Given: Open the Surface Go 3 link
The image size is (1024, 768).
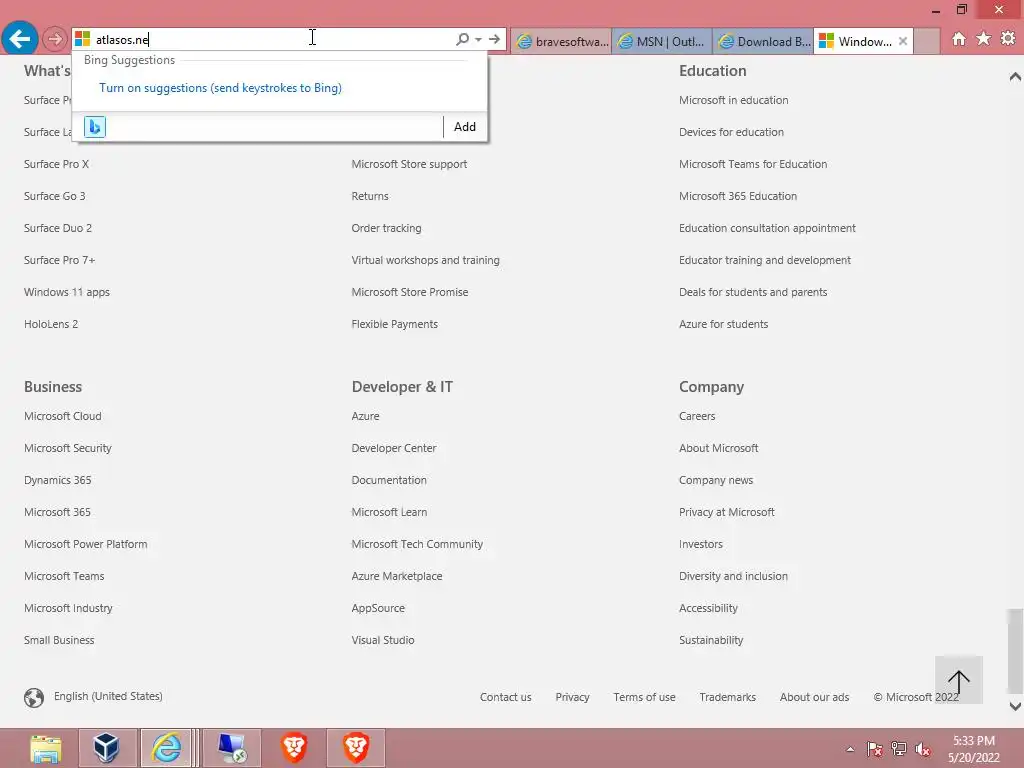Looking at the screenshot, I should 54,196.
